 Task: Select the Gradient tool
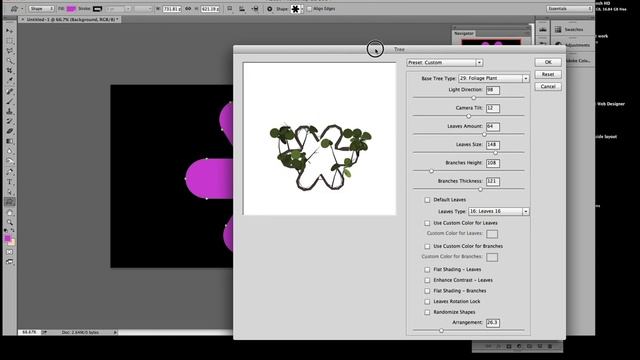(9, 141)
